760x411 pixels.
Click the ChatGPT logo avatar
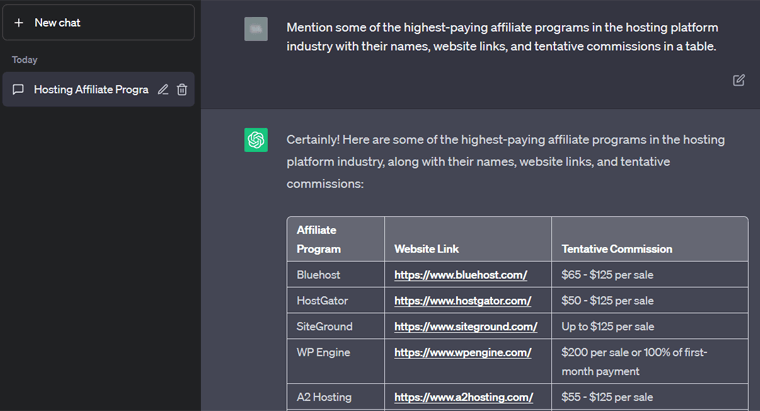pos(256,140)
